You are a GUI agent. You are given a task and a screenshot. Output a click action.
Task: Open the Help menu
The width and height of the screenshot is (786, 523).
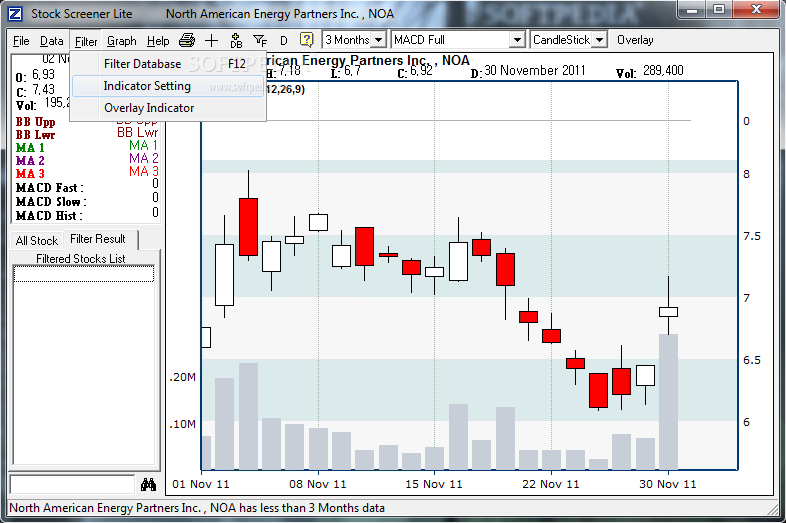click(x=158, y=41)
